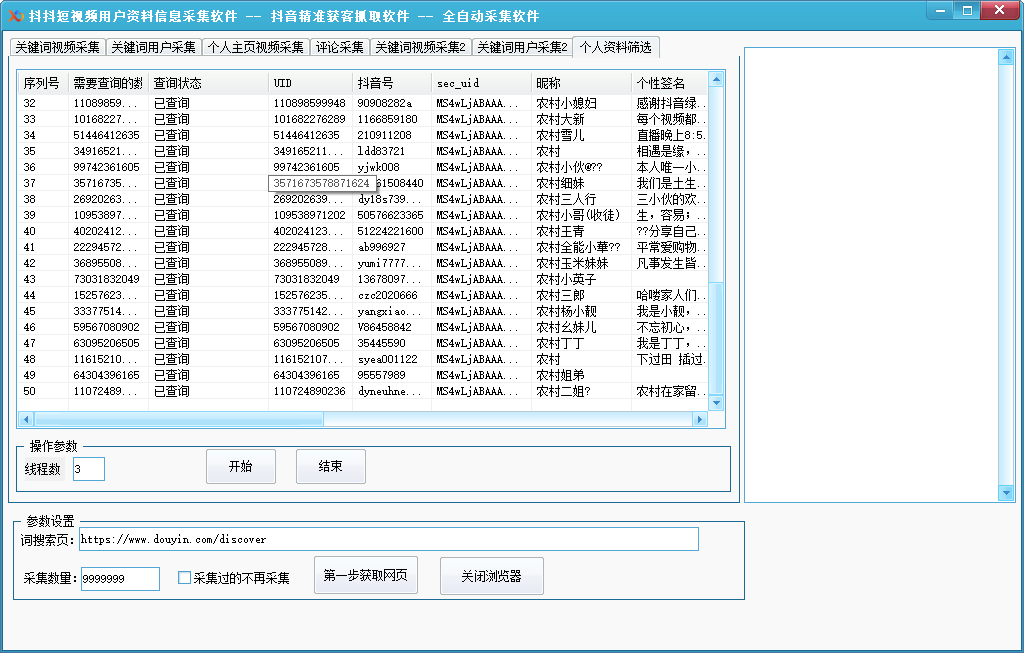The height and width of the screenshot is (653, 1024).
Task: Open the 个人主页视频采集 tab
Action: (255, 47)
